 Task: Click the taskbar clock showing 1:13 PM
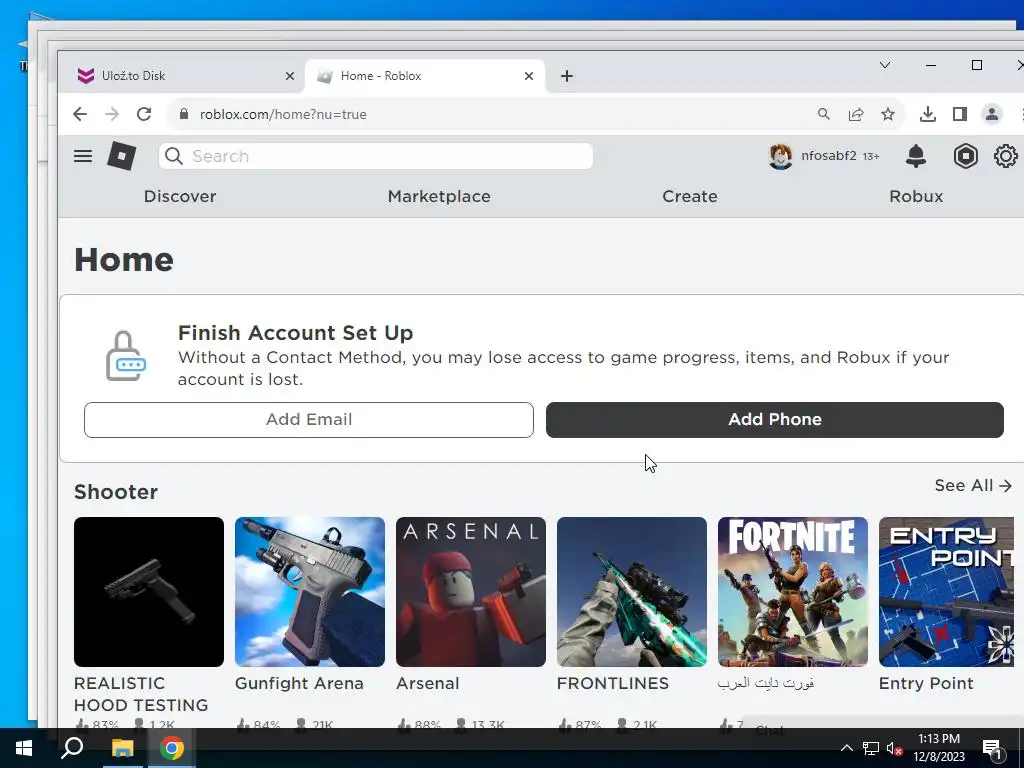[938, 748]
